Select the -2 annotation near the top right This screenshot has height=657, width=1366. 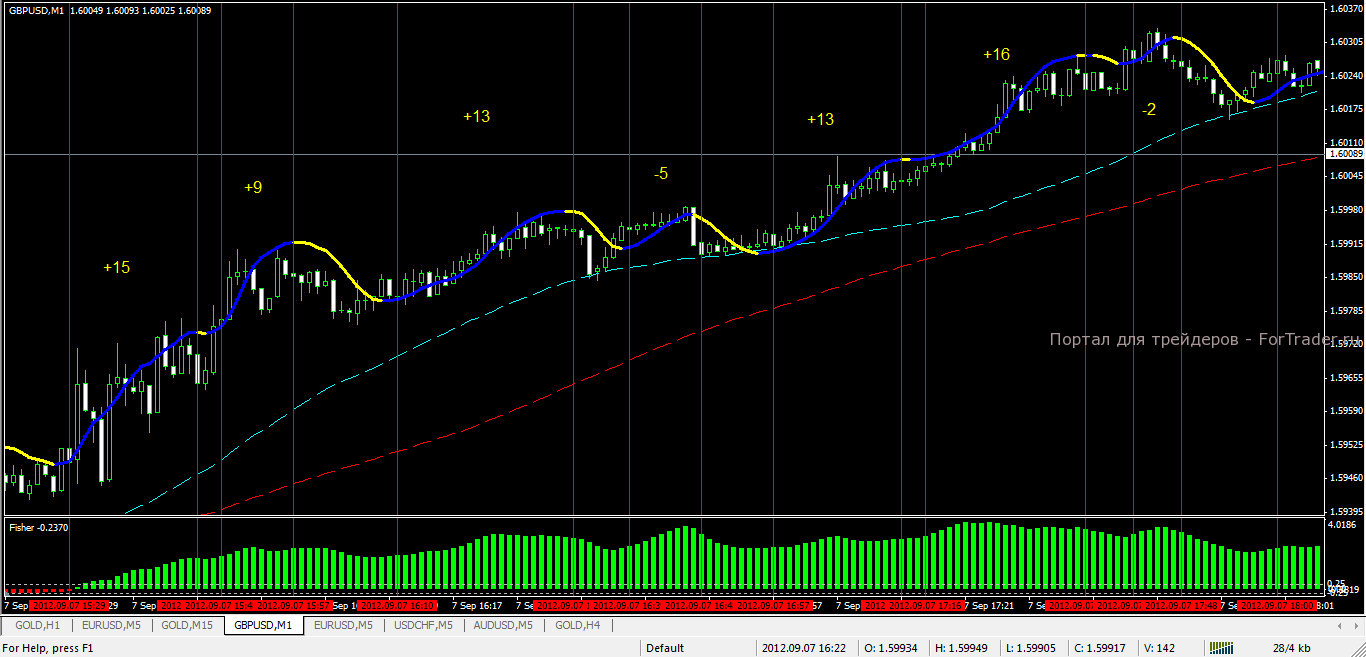tap(1149, 110)
